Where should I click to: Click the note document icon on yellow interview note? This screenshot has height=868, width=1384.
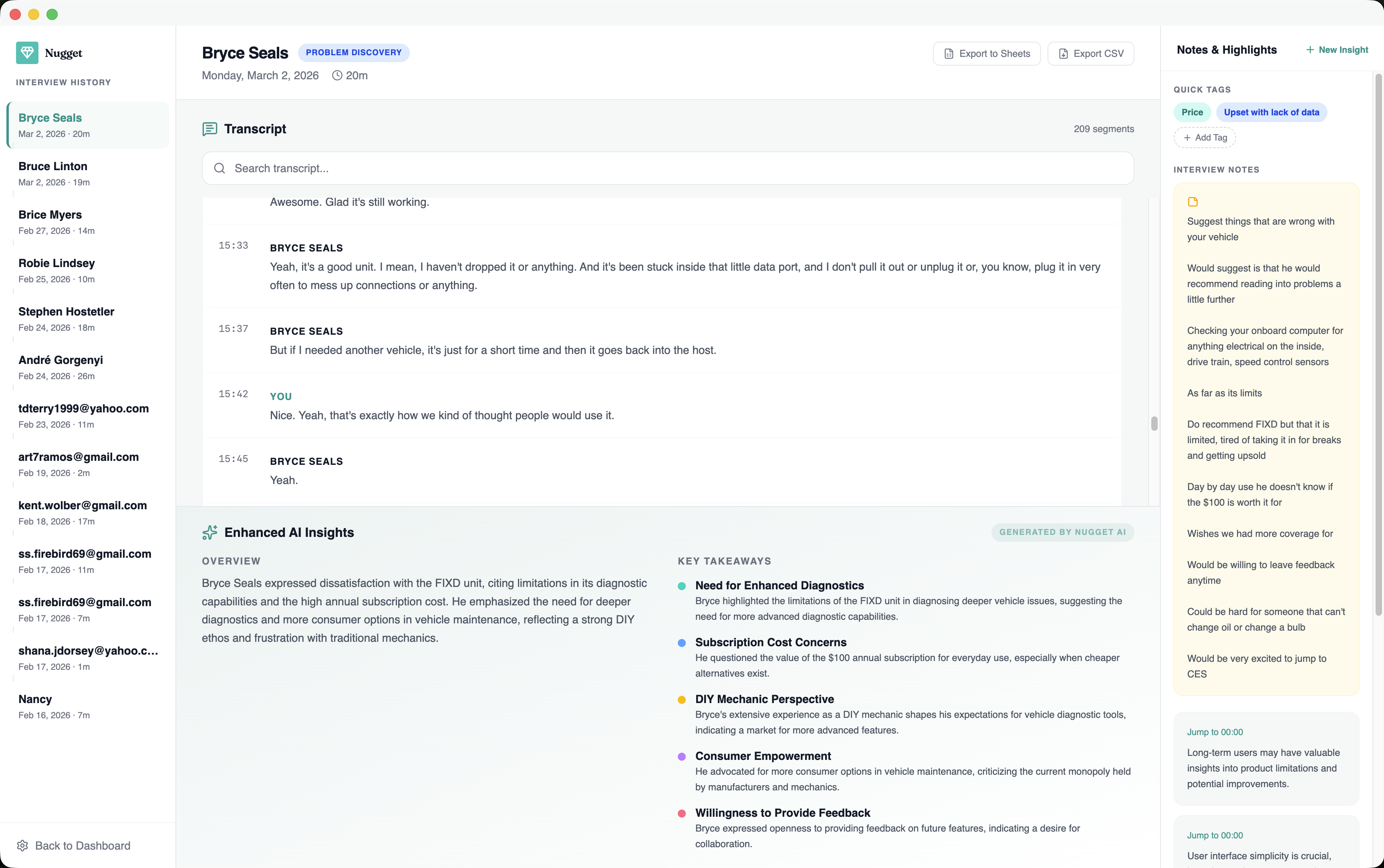point(1193,201)
